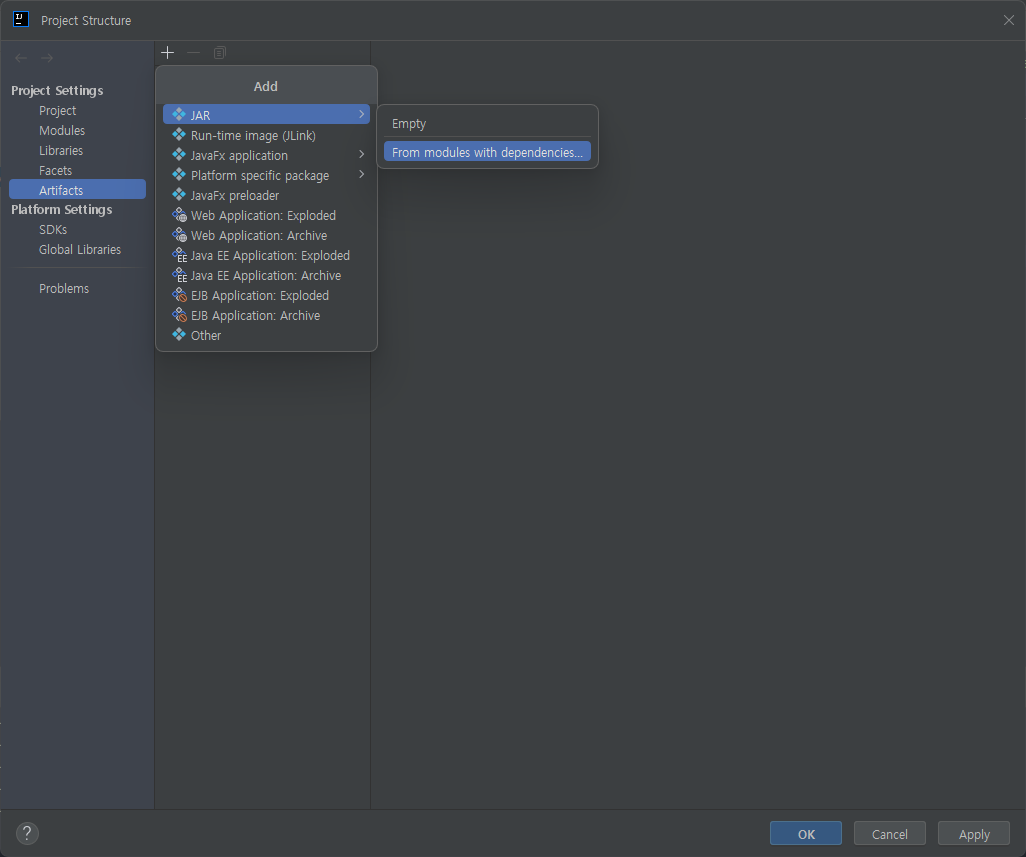
Task: Click the Other artifact type icon
Action: [x=179, y=335]
